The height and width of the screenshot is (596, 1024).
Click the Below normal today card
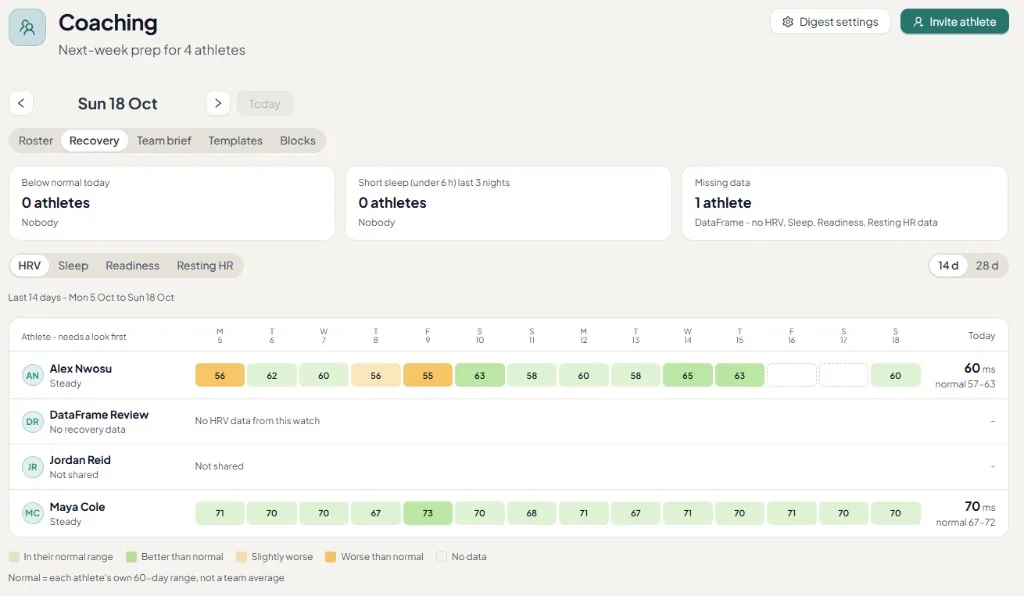pyautogui.click(x=172, y=203)
